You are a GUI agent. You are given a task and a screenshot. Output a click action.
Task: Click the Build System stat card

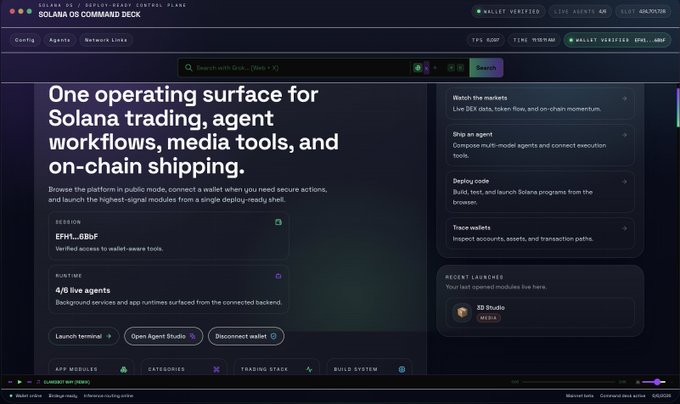(x=369, y=367)
